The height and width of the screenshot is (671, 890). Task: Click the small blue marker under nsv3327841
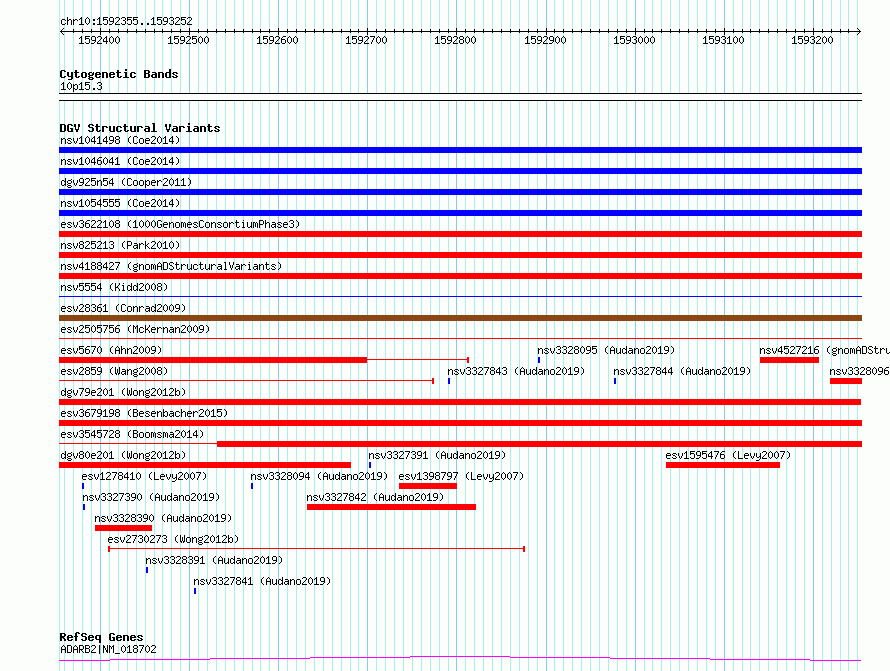[x=195, y=591]
